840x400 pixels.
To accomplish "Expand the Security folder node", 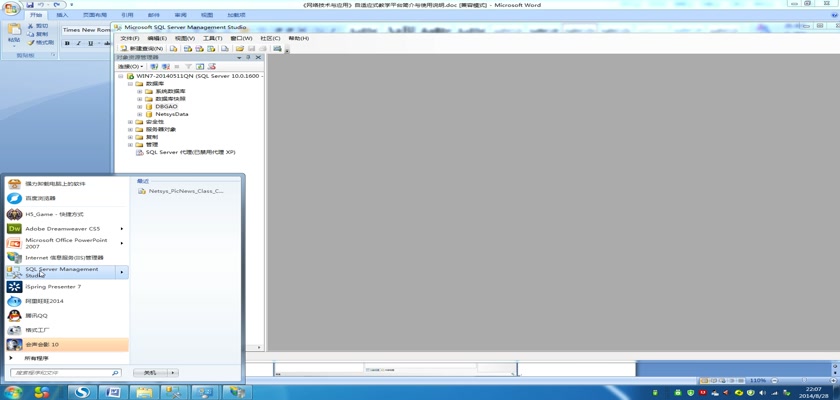I will click(x=130, y=122).
